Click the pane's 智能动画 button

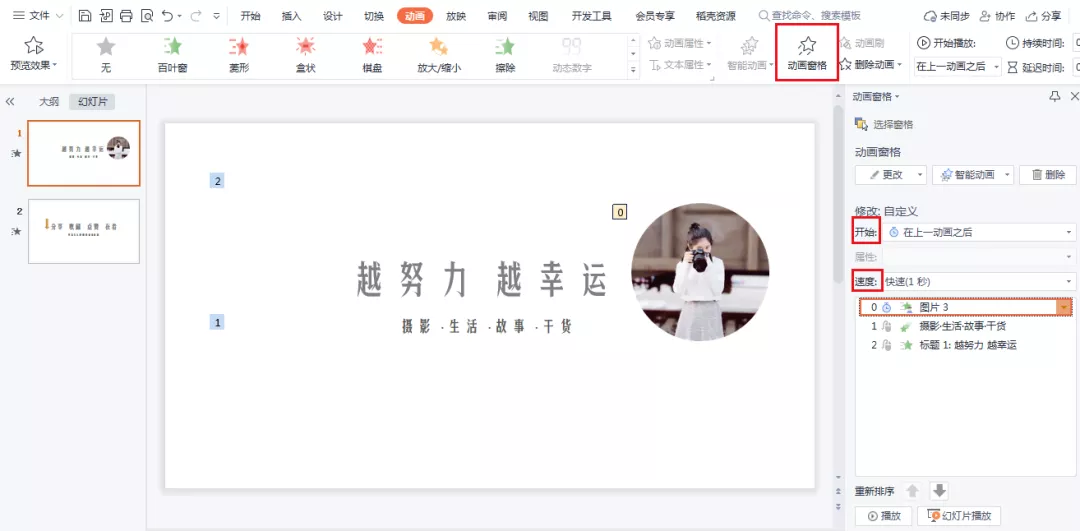pos(973,175)
